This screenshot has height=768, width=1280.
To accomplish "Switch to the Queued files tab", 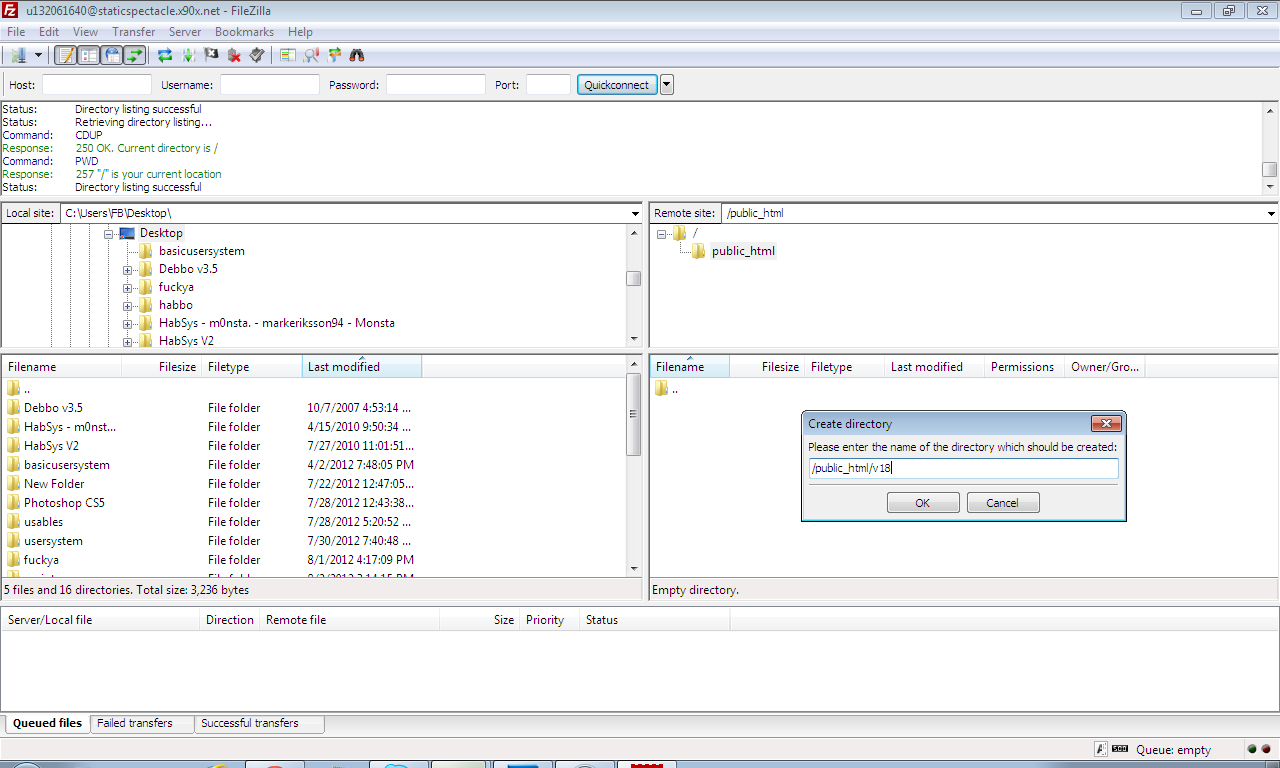I will tap(47, 723).
